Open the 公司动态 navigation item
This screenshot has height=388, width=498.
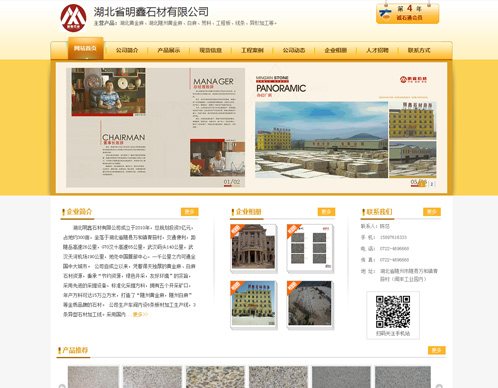(294, 50)
